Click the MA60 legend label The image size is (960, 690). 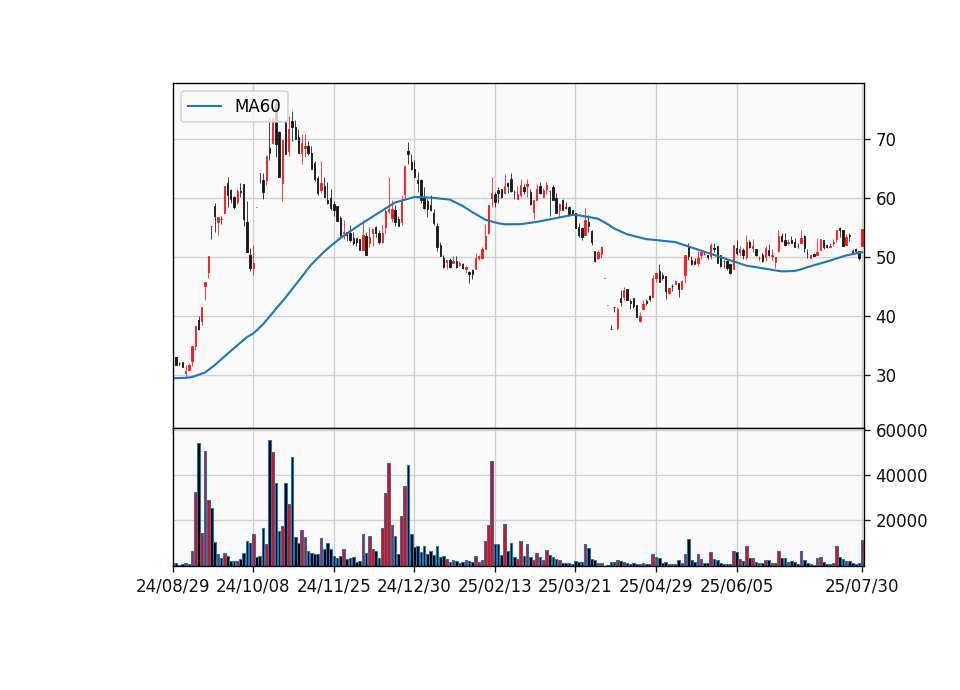[257, 106]
